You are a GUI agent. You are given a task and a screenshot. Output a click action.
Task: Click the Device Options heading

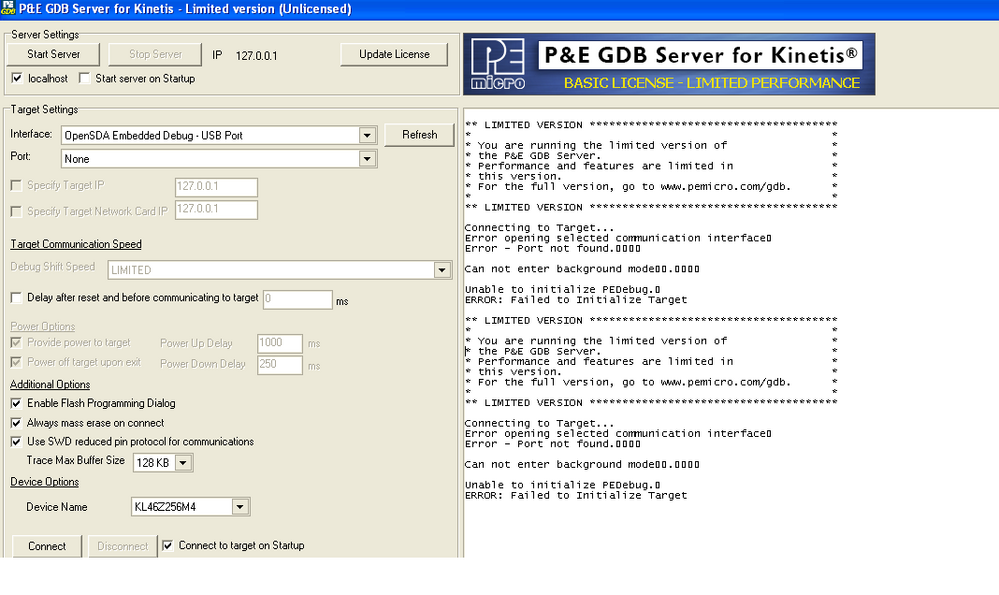click(x=45, y=482)
